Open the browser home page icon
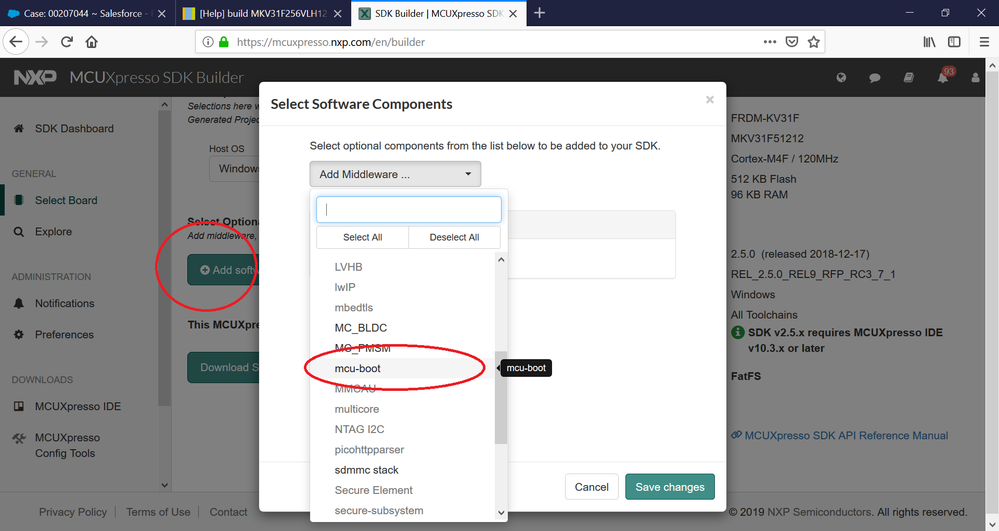 (92, 42)
